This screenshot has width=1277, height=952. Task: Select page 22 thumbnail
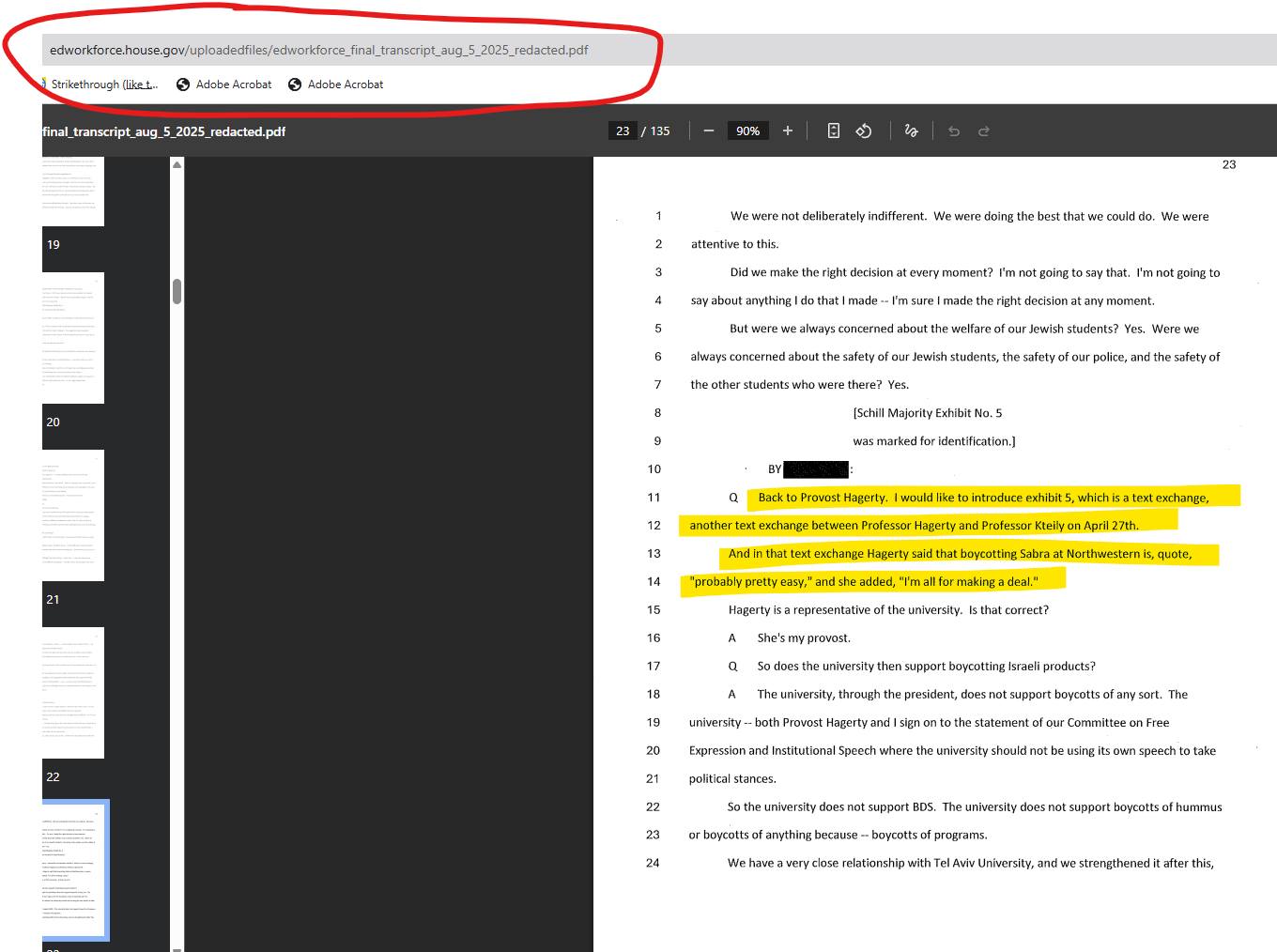tap(73, 692)
